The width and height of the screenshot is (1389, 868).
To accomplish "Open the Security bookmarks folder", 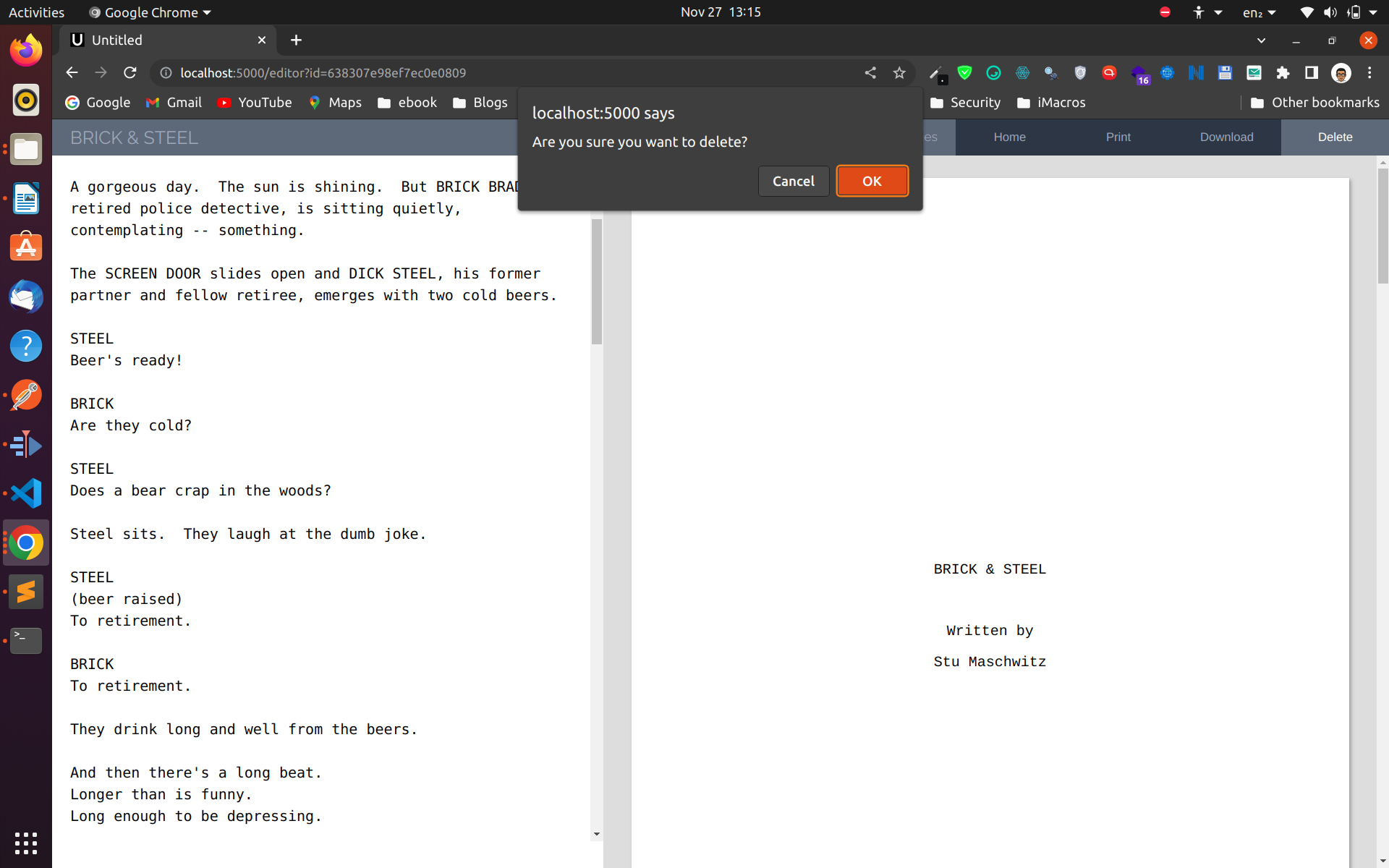I will point(966,103).
